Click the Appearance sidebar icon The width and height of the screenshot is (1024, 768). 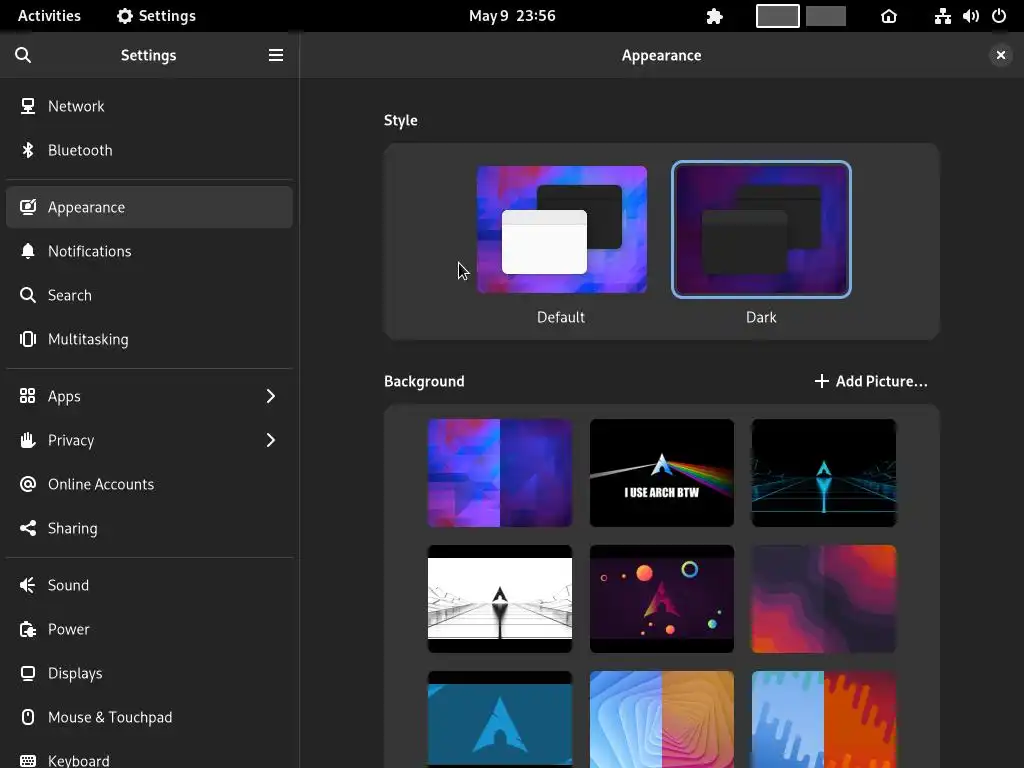click(27, 207)
